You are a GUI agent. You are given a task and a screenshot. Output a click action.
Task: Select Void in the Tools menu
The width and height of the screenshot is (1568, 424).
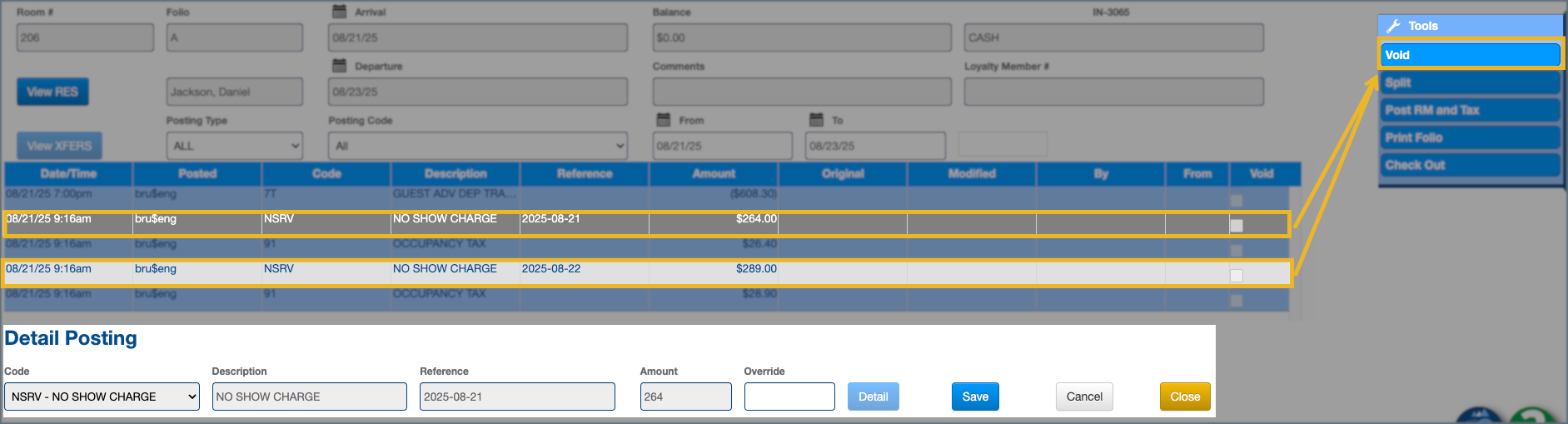[x=1470, y=55]
